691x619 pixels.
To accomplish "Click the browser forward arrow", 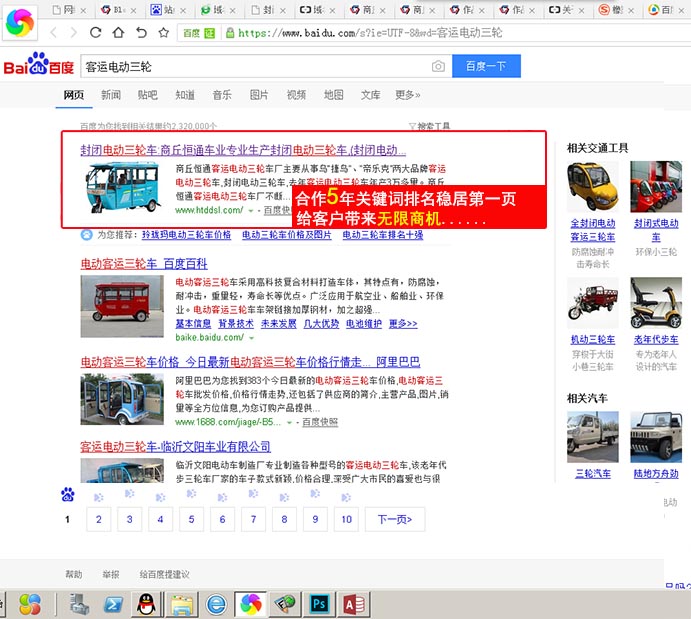I will click(74, 33).
